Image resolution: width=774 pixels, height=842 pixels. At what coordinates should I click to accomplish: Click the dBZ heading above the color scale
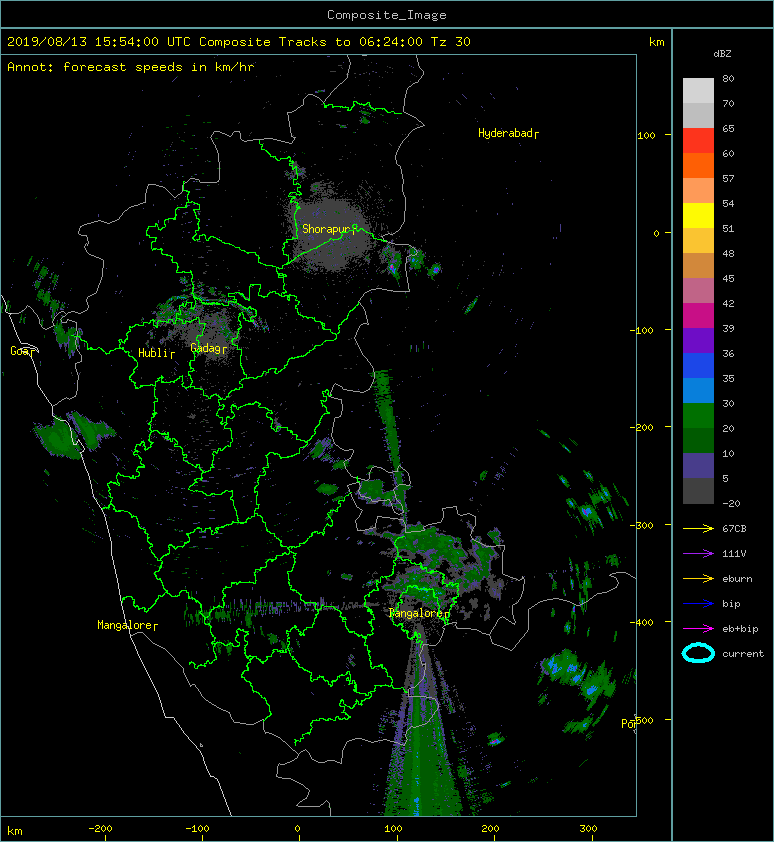pyautogui.click(x=722, y=54)
